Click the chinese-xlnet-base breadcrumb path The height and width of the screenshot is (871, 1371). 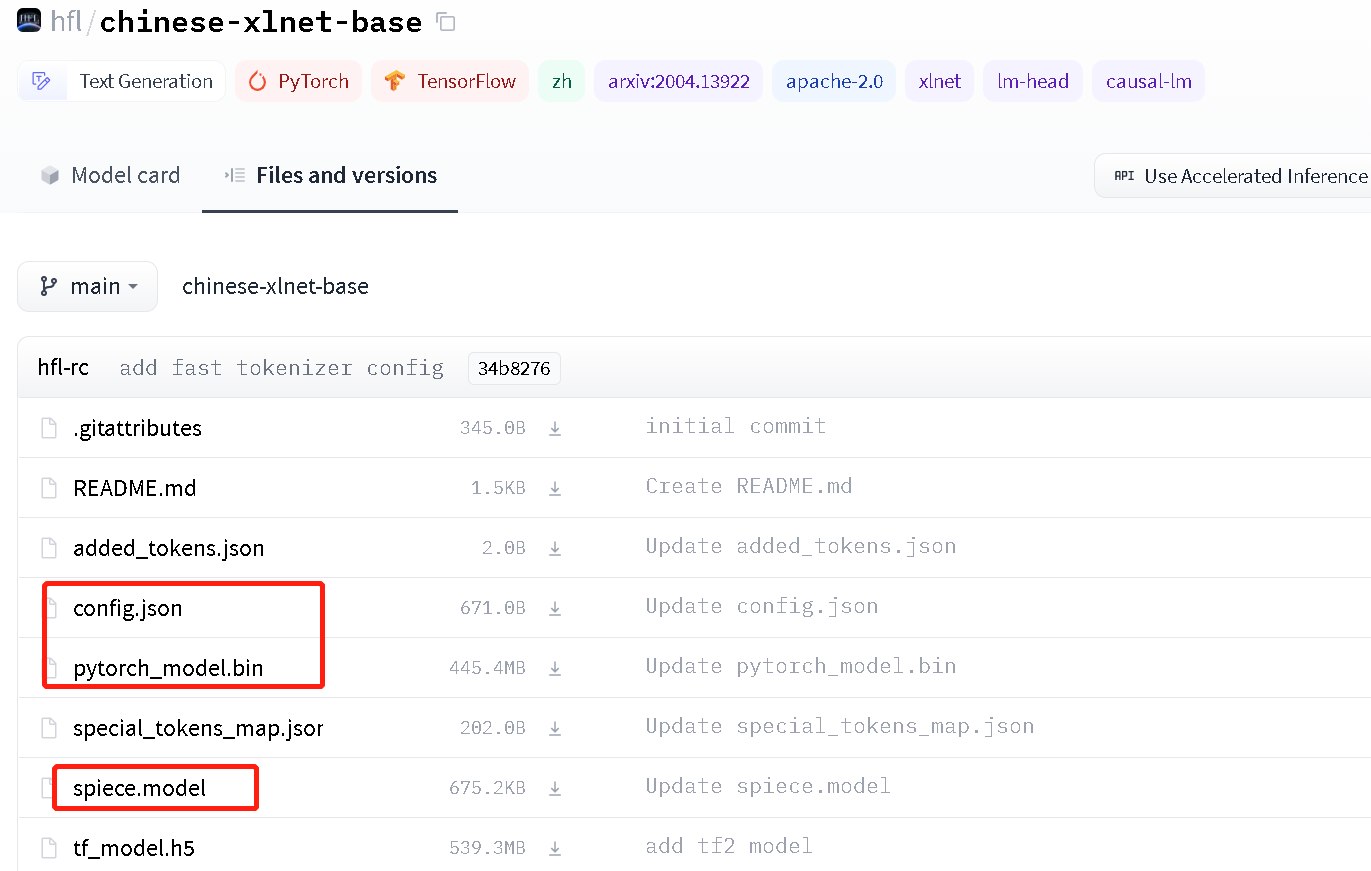275,287
